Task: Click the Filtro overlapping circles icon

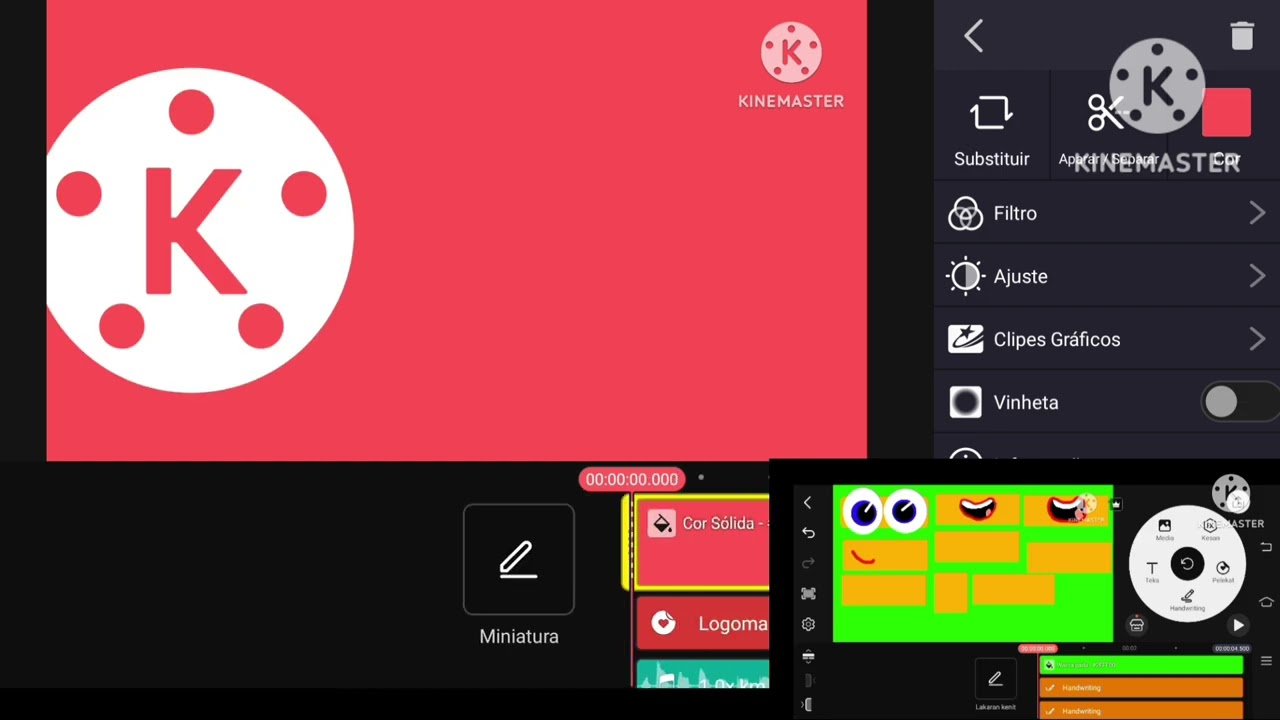Action: click(x=965, y=214)
